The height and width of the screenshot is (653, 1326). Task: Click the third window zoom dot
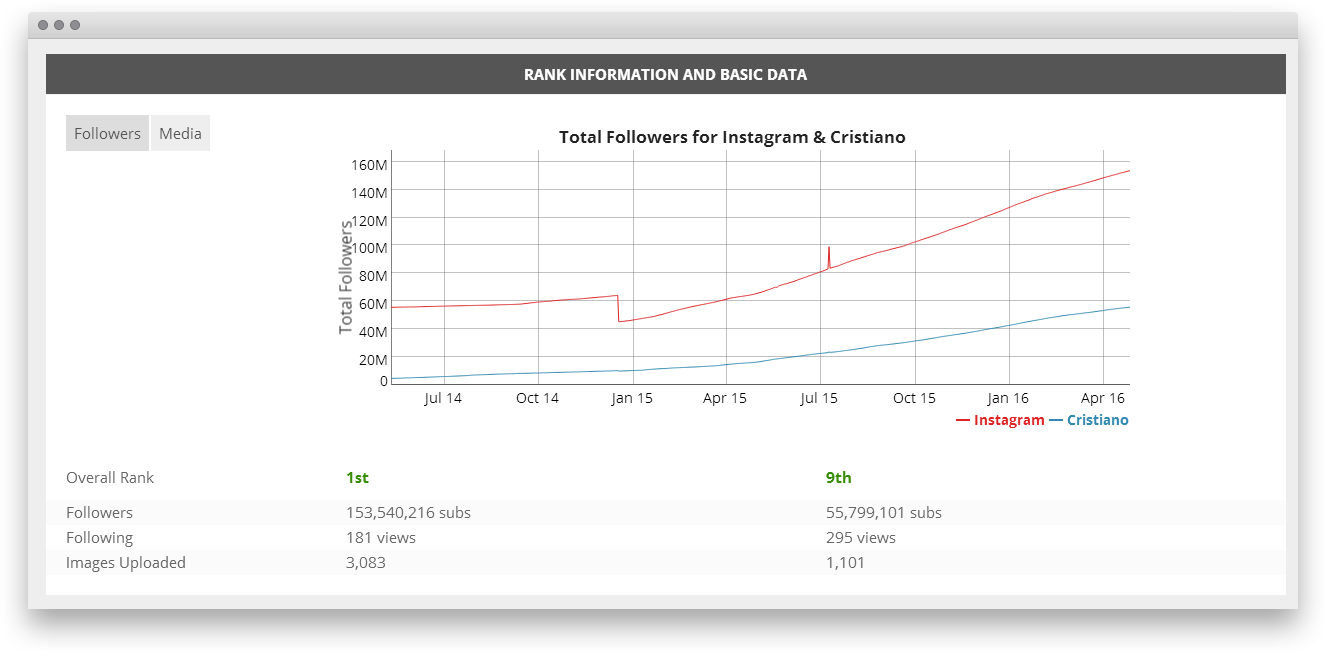(x=75, y=25)
